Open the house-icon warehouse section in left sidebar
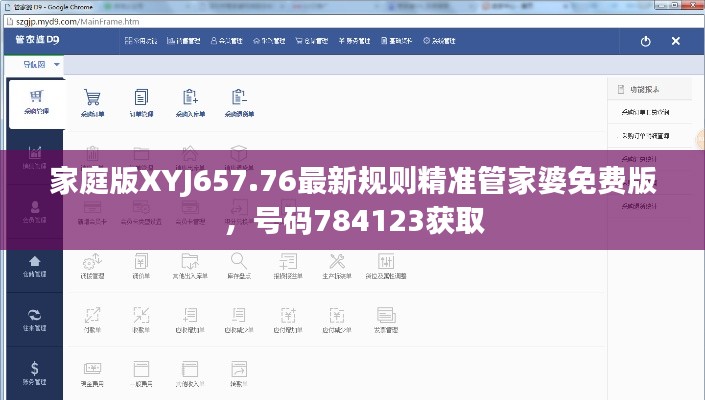 point(35,266)
